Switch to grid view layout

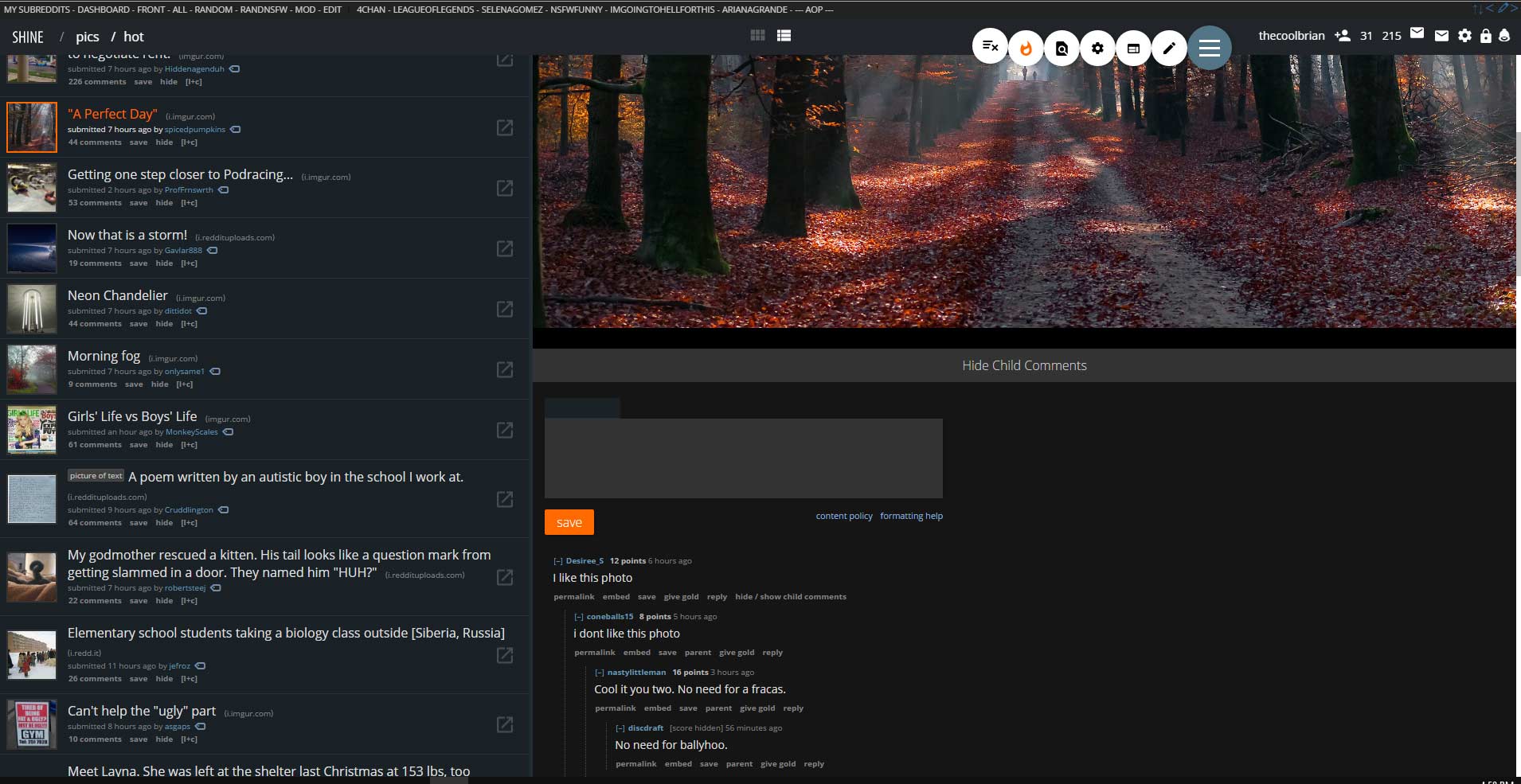[757, 35]
